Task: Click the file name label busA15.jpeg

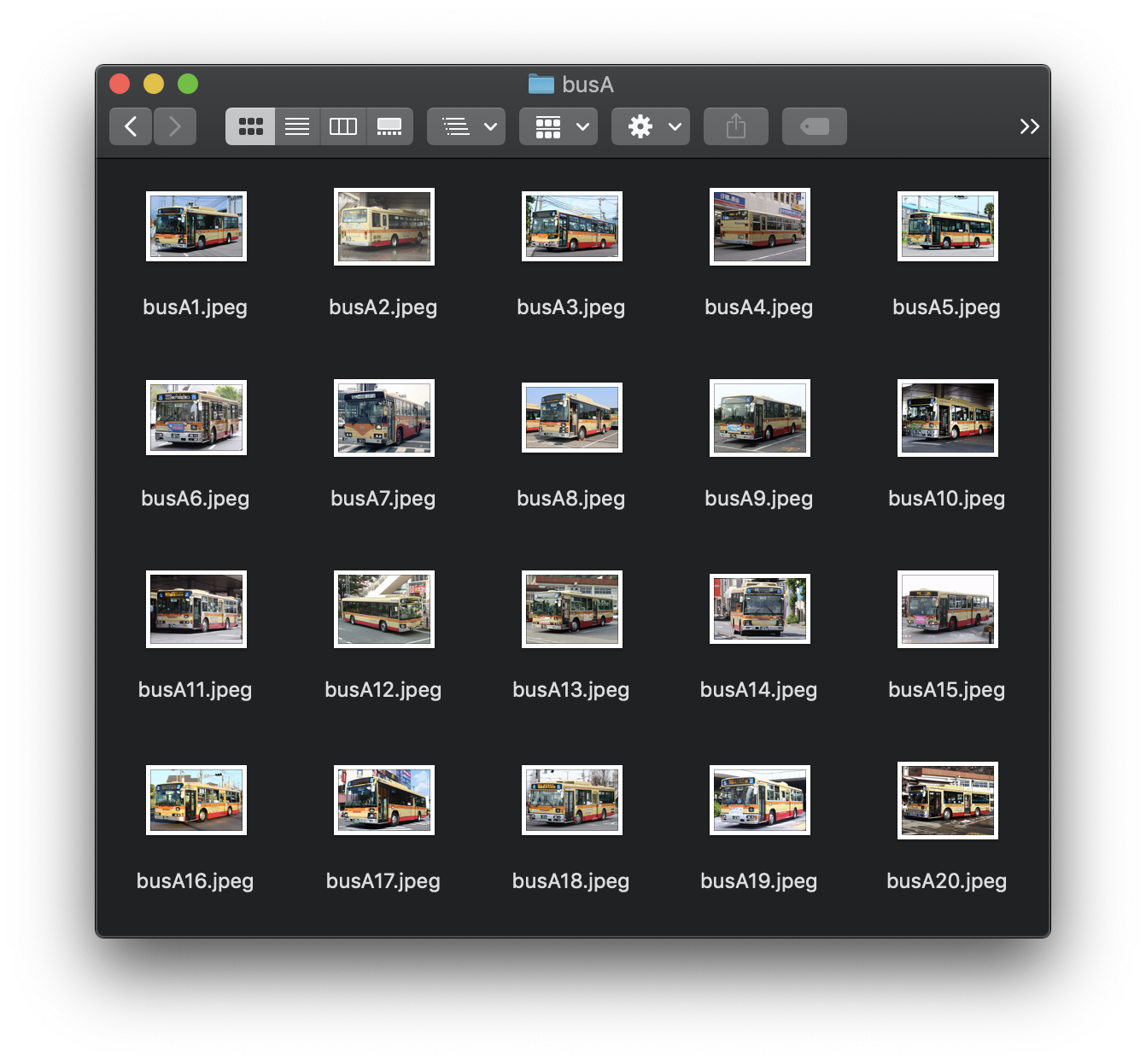Action: 947,690
